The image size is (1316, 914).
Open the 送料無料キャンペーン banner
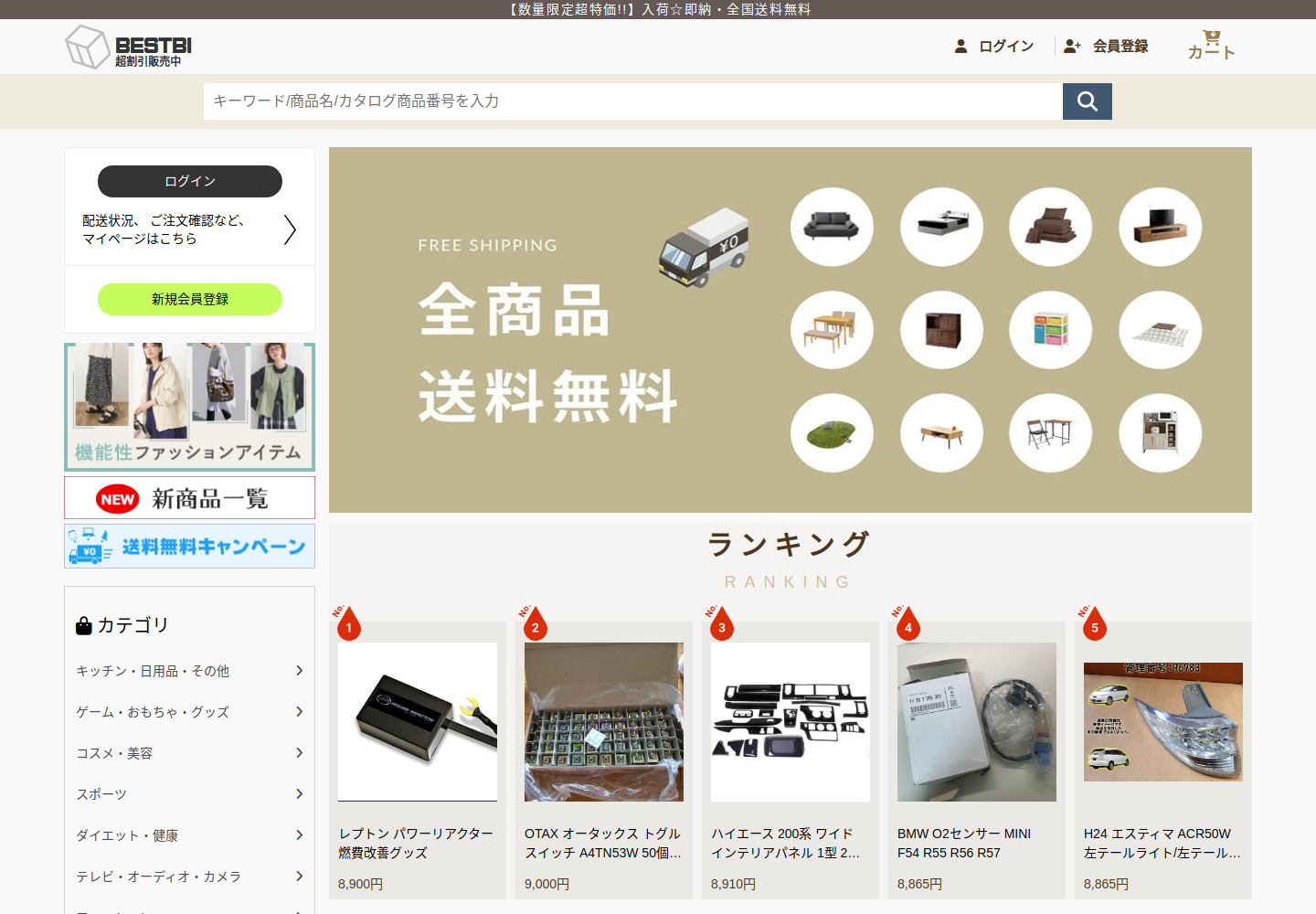point(190,546)
